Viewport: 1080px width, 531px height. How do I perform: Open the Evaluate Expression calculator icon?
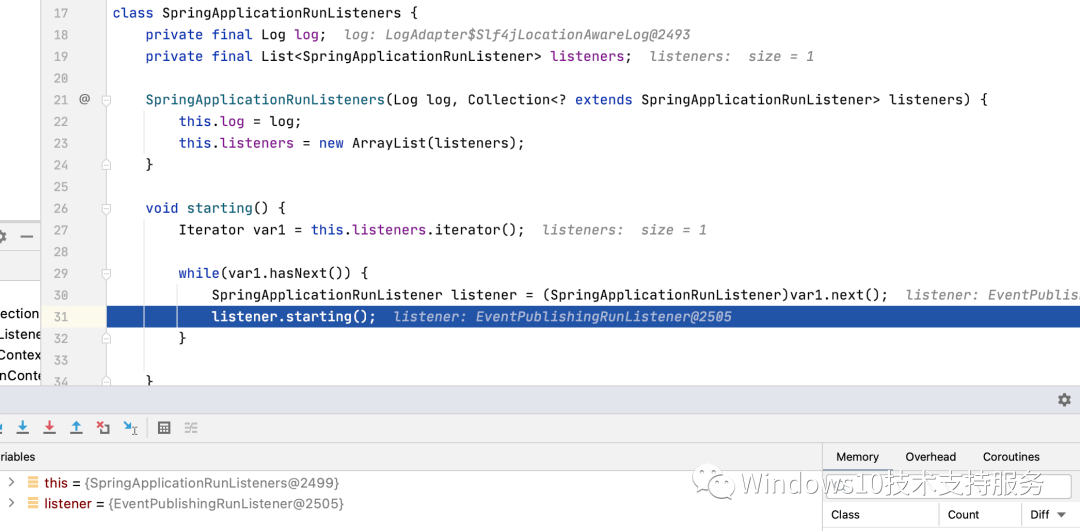click(164, 428)
